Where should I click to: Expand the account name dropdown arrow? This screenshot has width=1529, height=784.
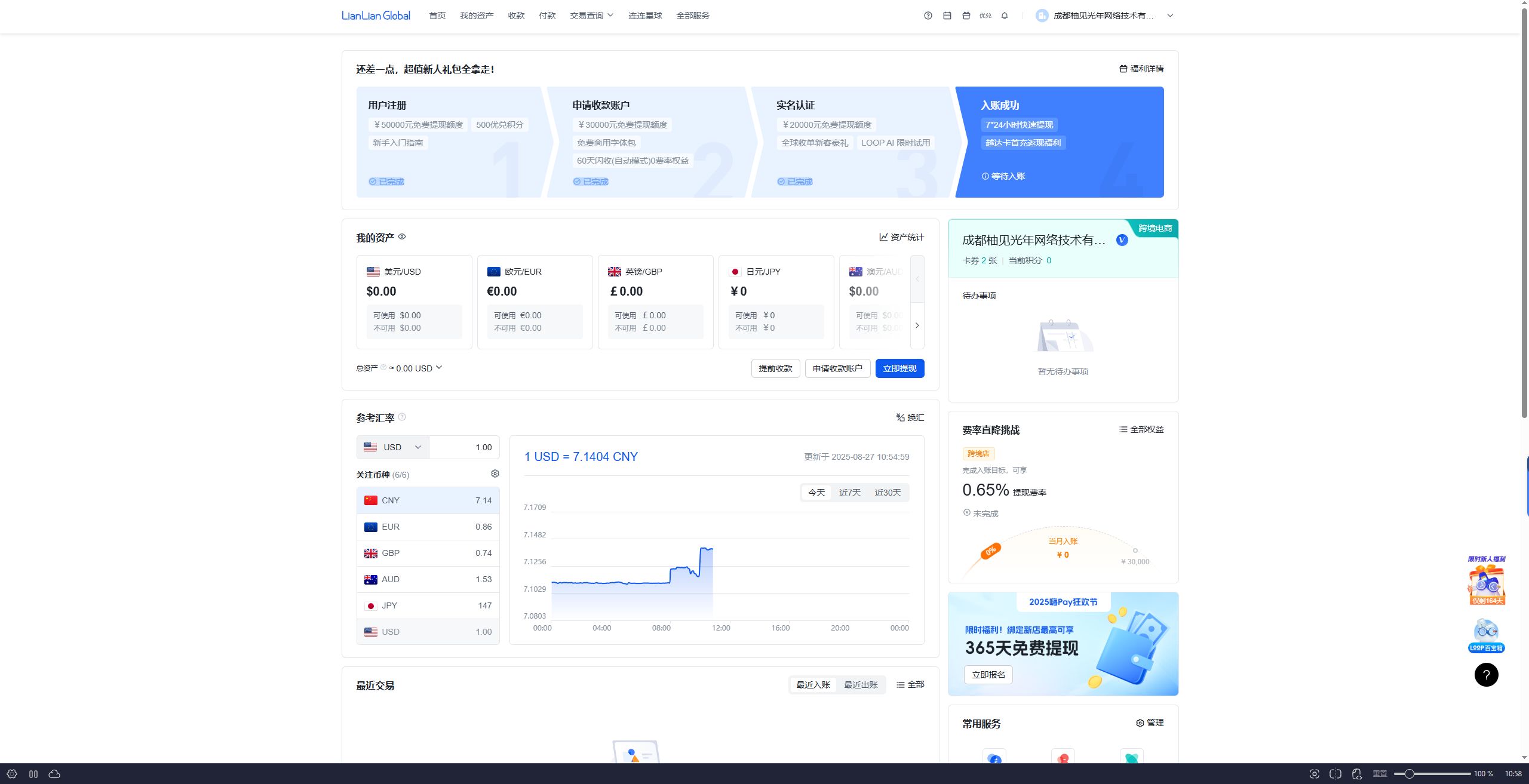tap(1170, 16)
